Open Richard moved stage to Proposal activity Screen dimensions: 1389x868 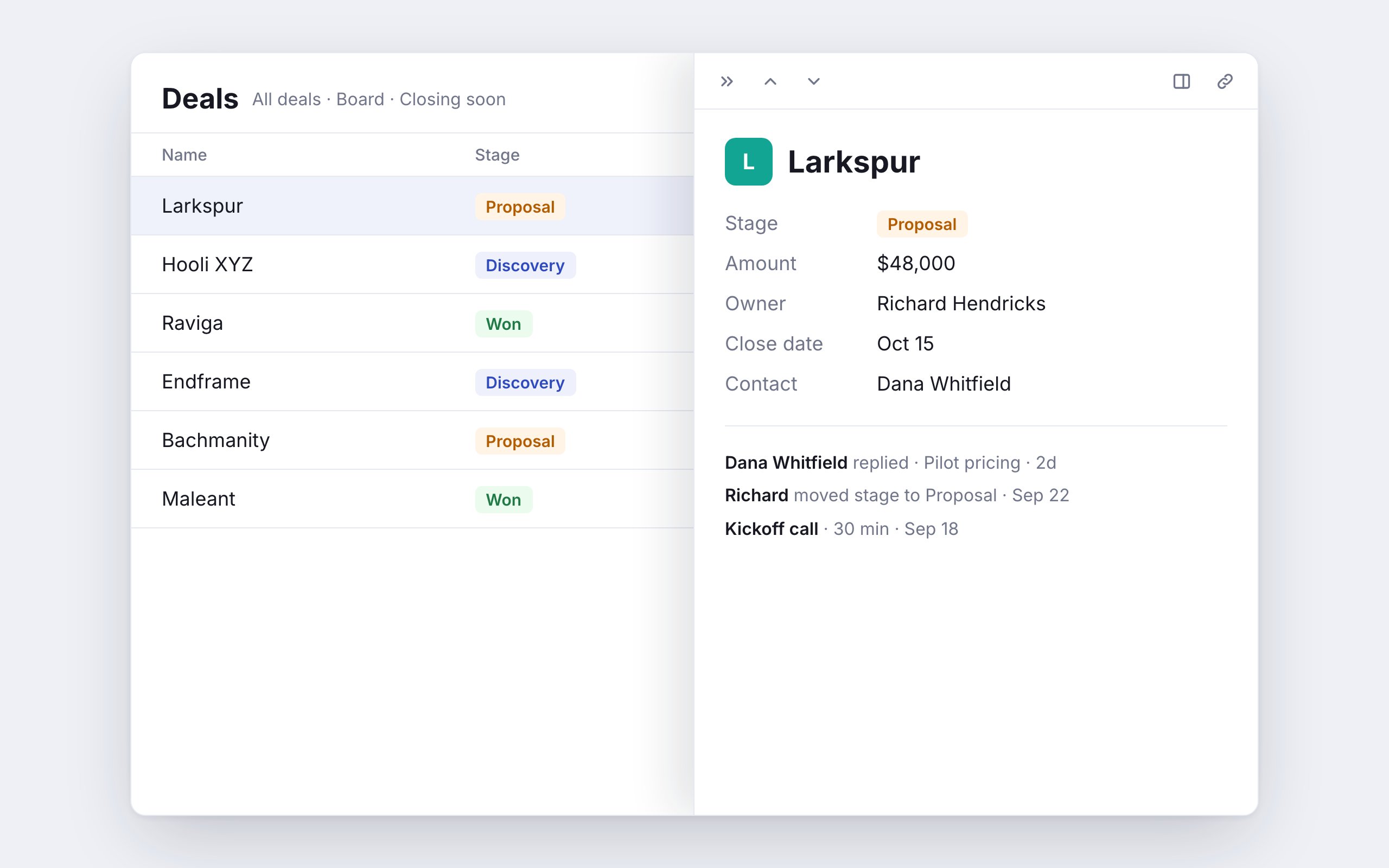896,495
